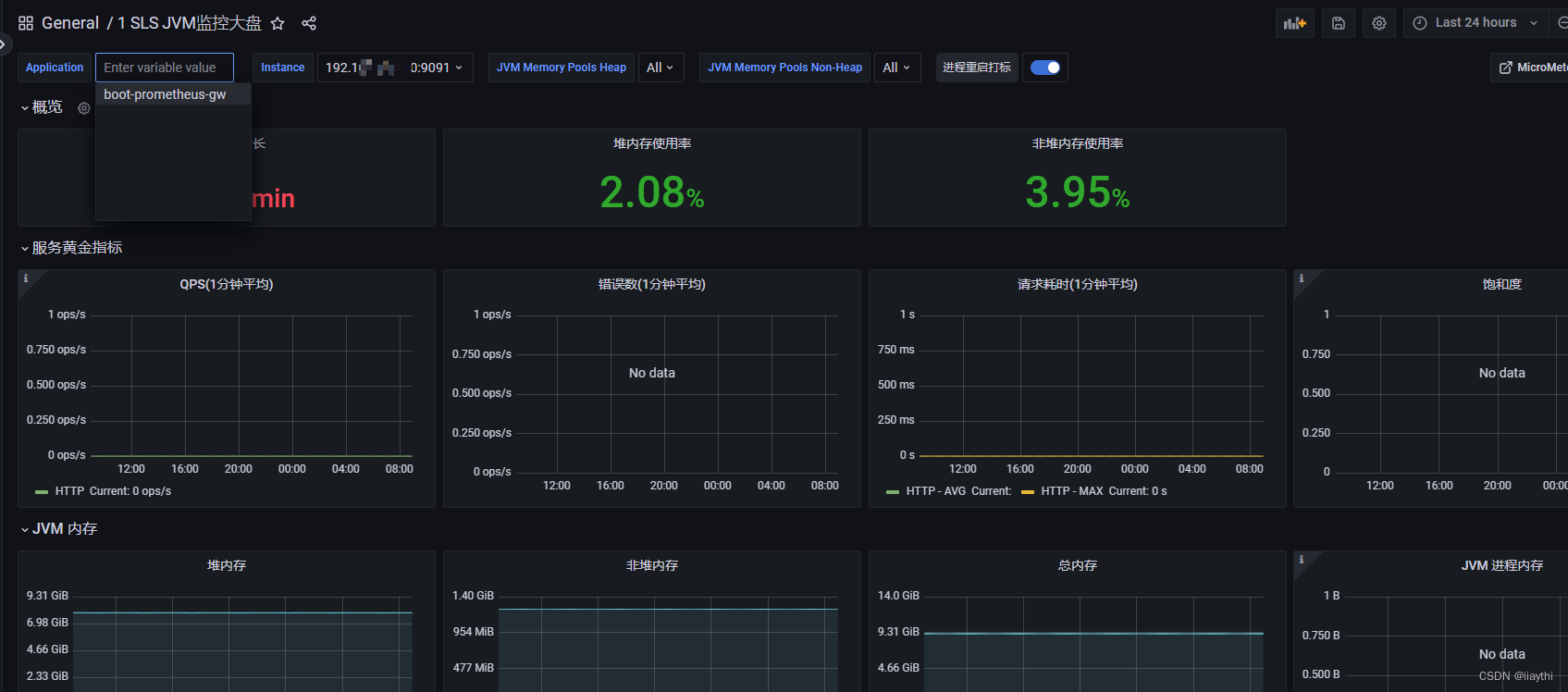The image size is (1568, 692).
Task: Open JVM Memory Pools Non-Heap All dropdown
Action: pos(896,68)
